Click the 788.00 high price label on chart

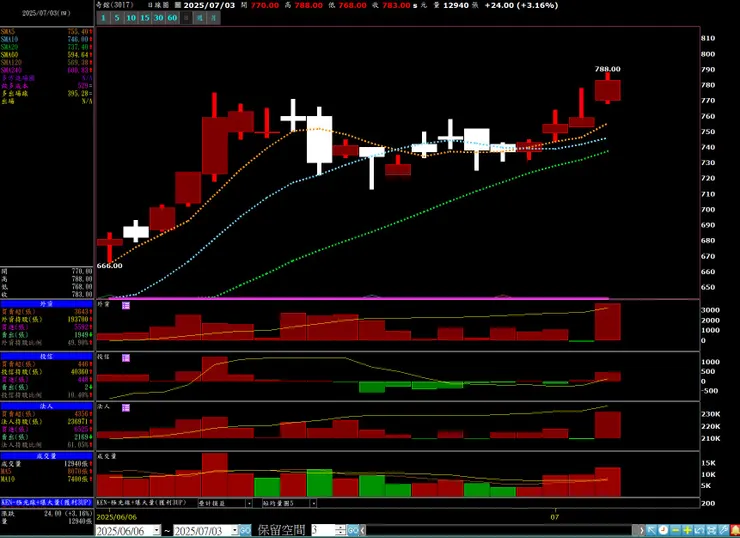608,69
